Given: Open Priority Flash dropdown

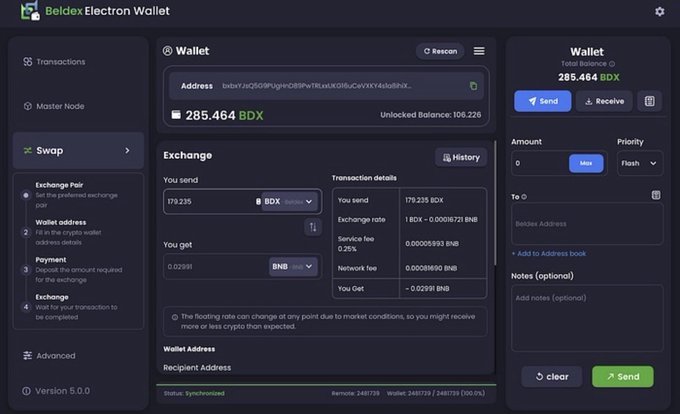Looking at the screenshot, I should [639, 163].
